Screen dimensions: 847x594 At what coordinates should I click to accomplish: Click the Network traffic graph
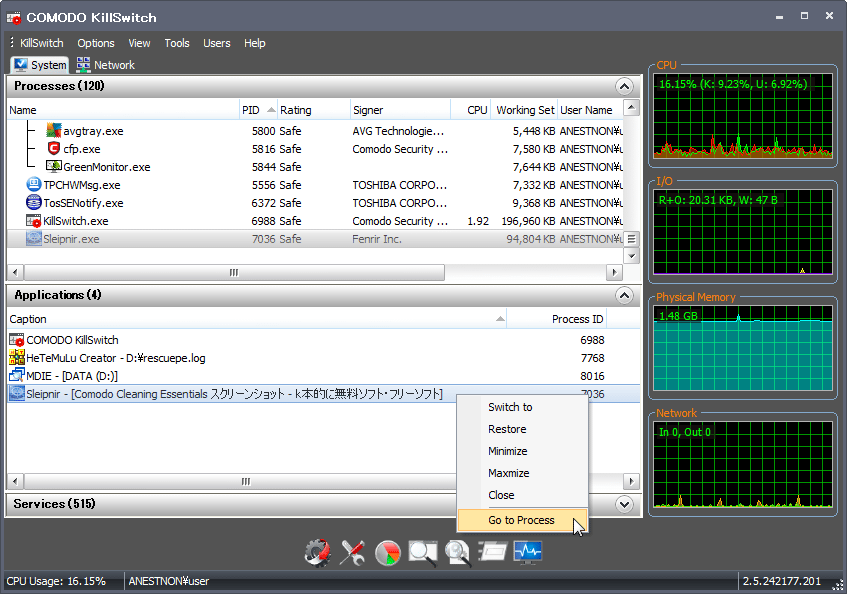point(743,464)
